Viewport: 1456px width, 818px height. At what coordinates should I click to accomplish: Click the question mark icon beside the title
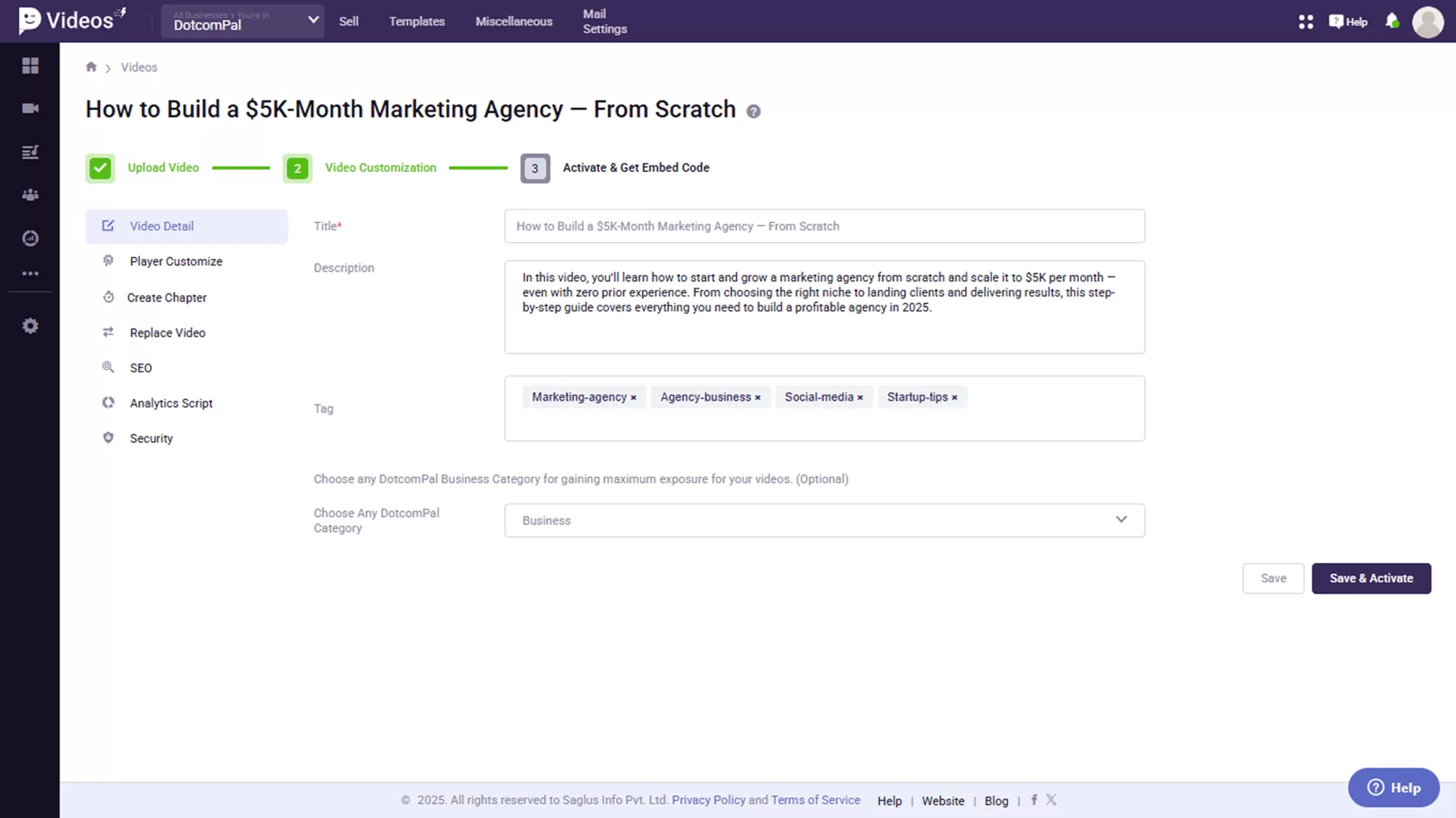point(753,111)
